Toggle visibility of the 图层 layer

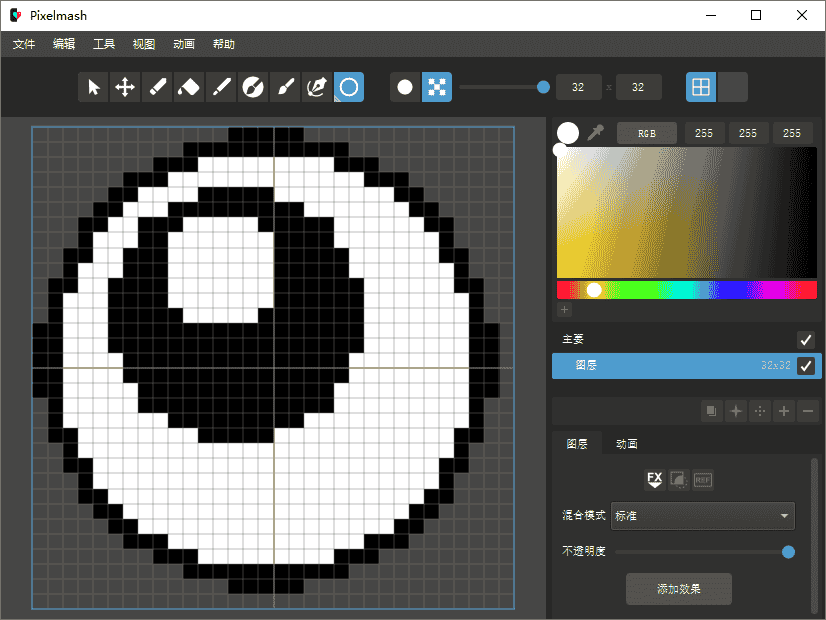805,366
